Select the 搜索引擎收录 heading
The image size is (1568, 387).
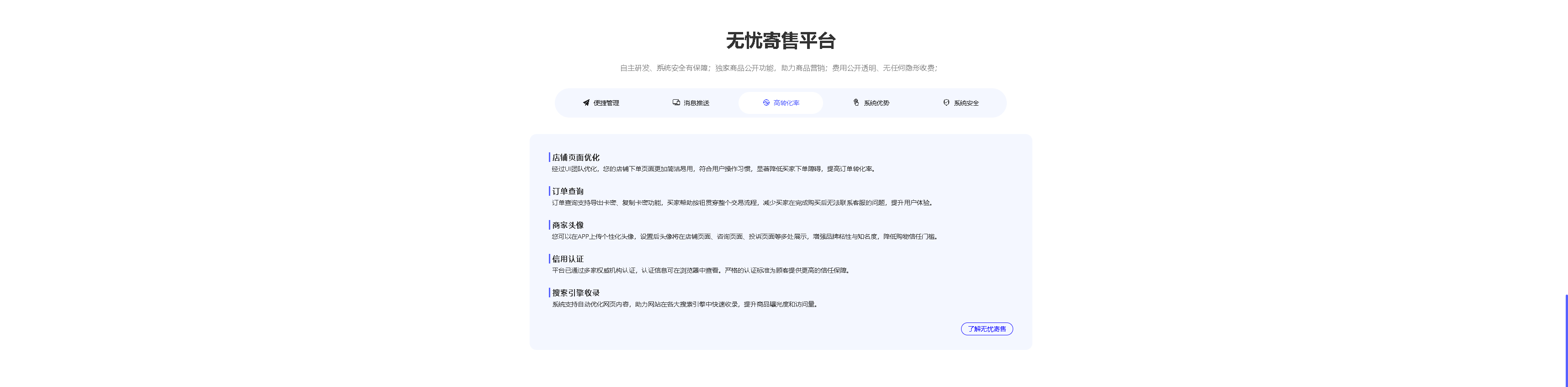tap(575, 293)
